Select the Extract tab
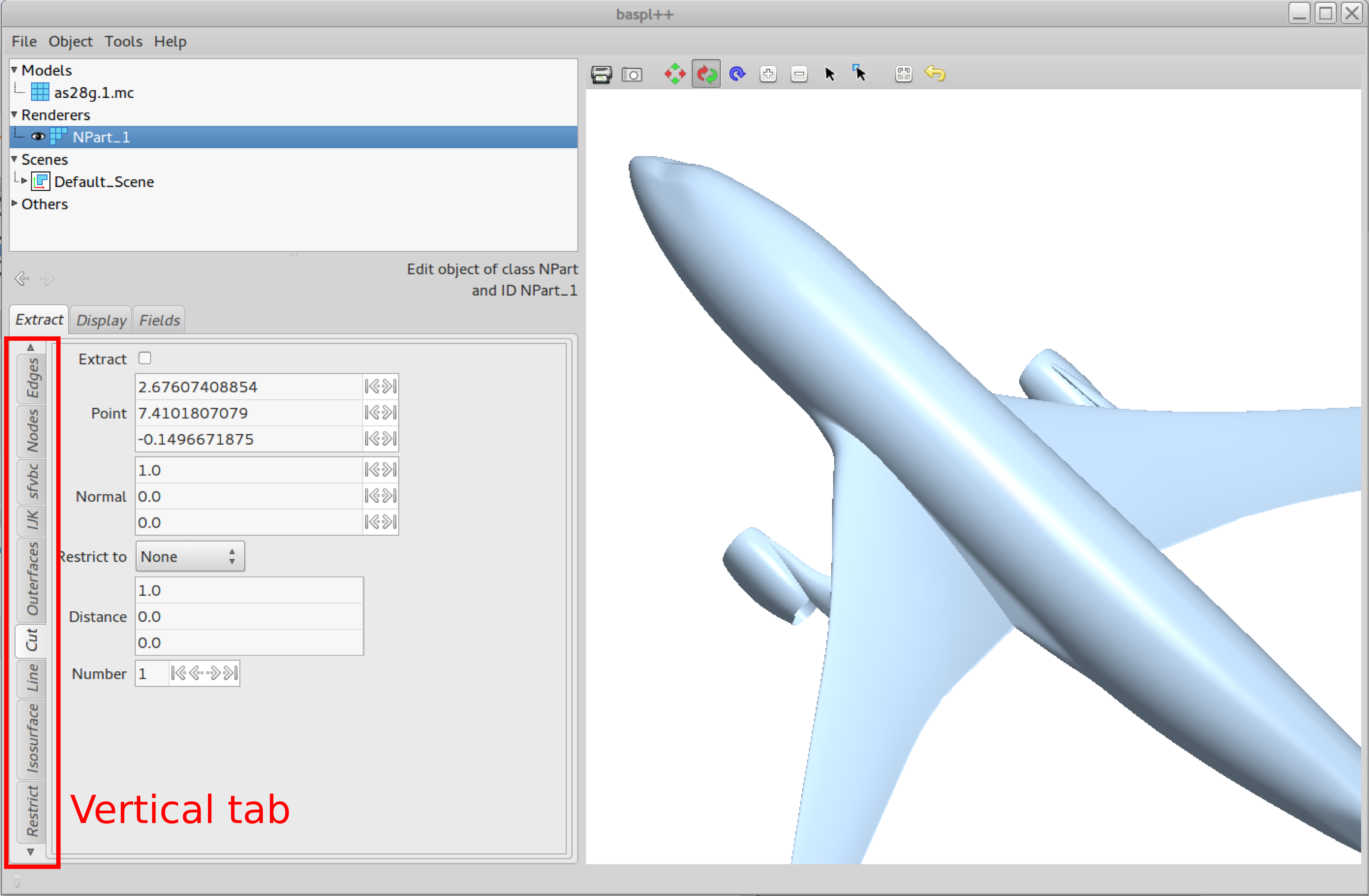 coord(39,320)
